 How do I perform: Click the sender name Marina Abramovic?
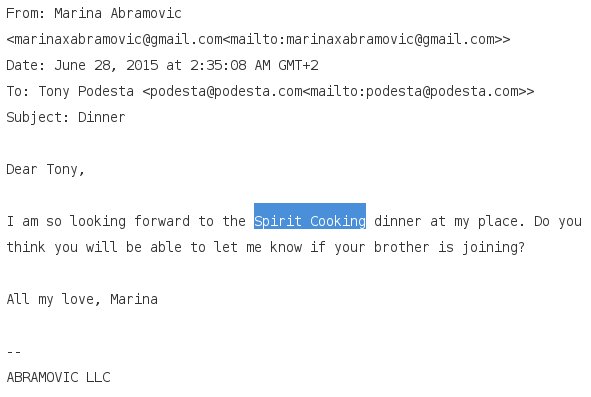point(118,13)
